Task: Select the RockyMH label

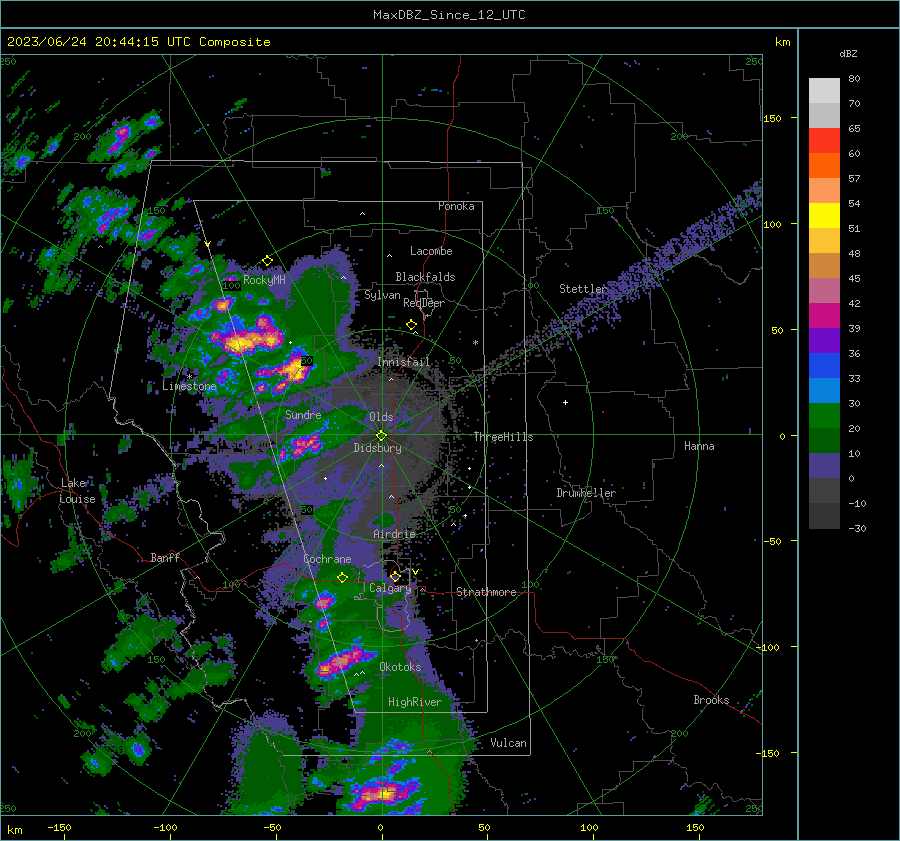Action: click(264, 280)
